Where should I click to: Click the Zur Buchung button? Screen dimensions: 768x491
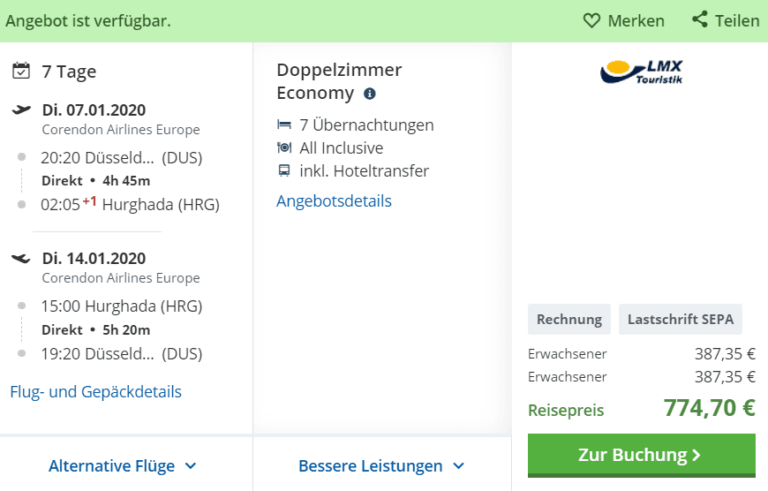coord(642,455)
